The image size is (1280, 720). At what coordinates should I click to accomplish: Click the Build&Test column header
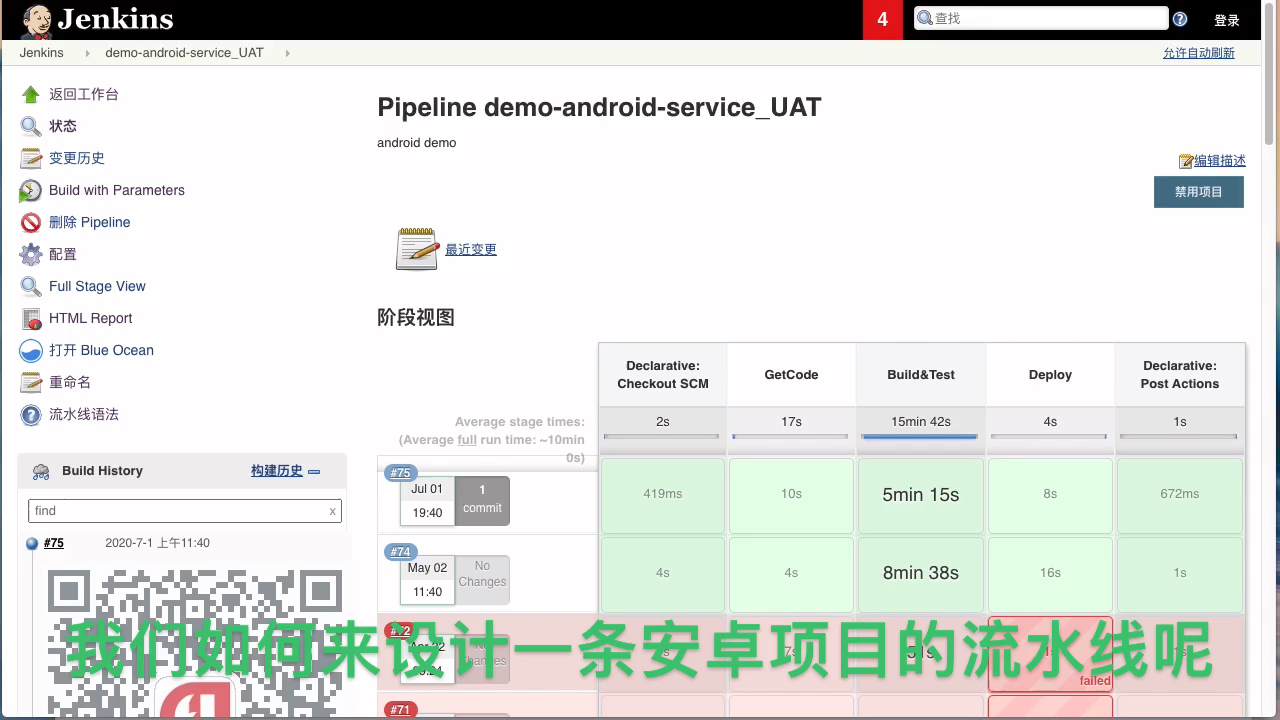[921, 375]
